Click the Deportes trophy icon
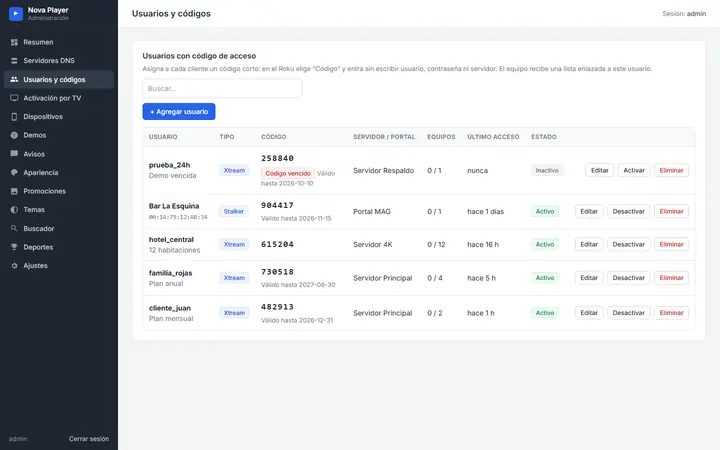This screenshot has width=720, height=450. pos(14,247)
